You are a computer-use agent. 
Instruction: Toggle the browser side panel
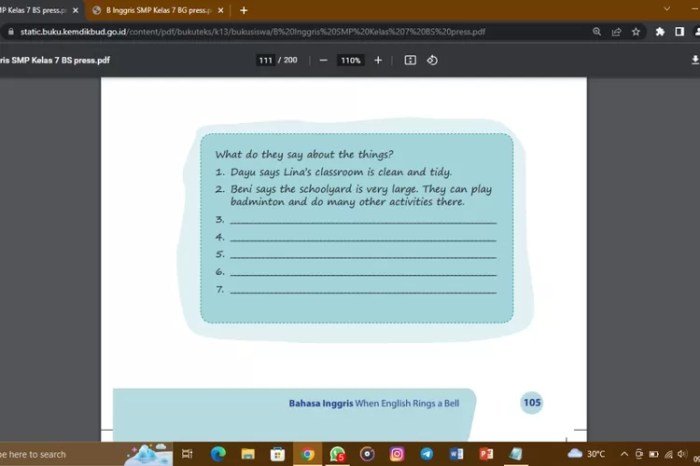(x=679, y=32)
